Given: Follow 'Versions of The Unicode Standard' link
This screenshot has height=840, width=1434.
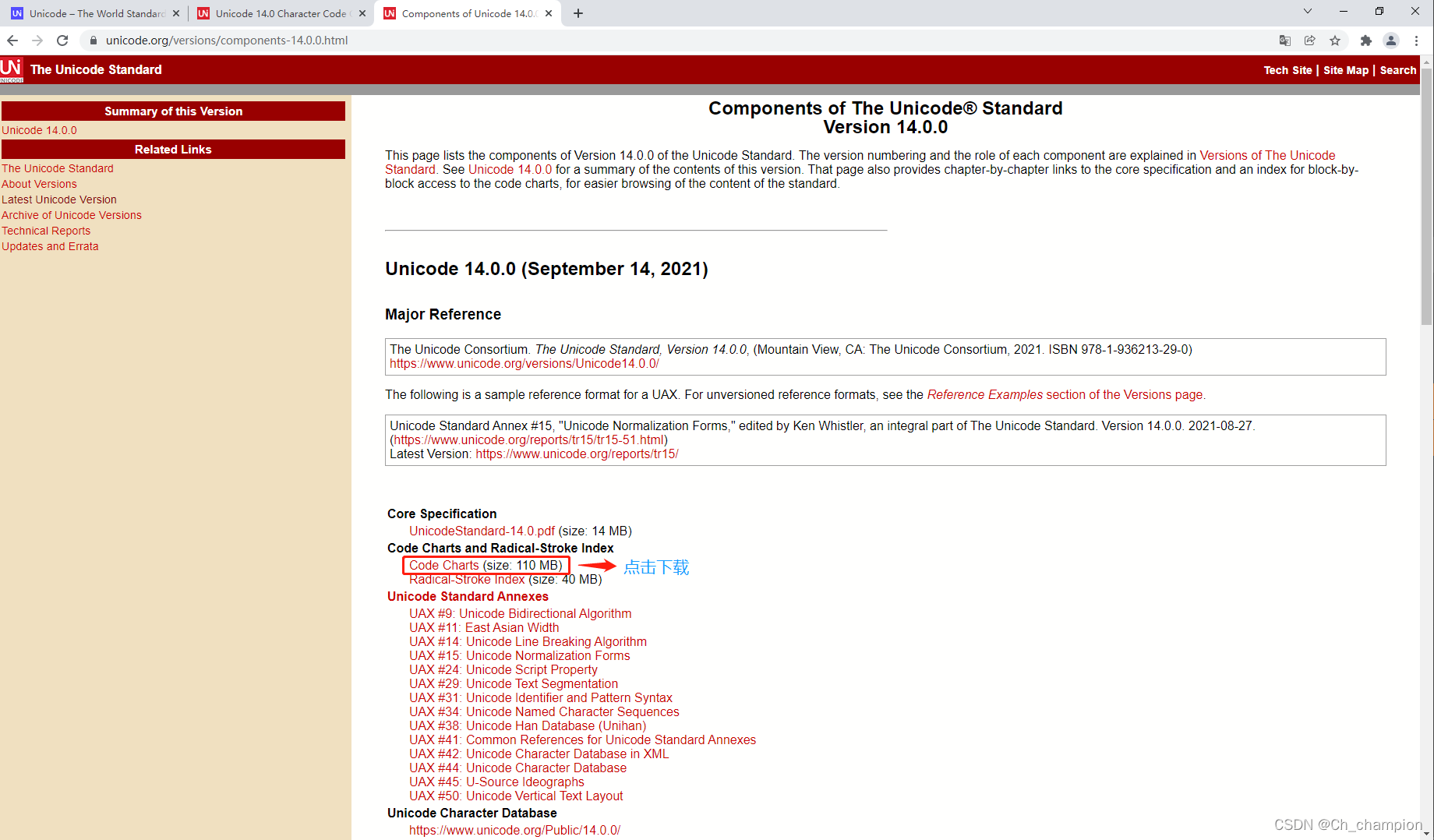Looking at the screenshot, I should 1267,155.
